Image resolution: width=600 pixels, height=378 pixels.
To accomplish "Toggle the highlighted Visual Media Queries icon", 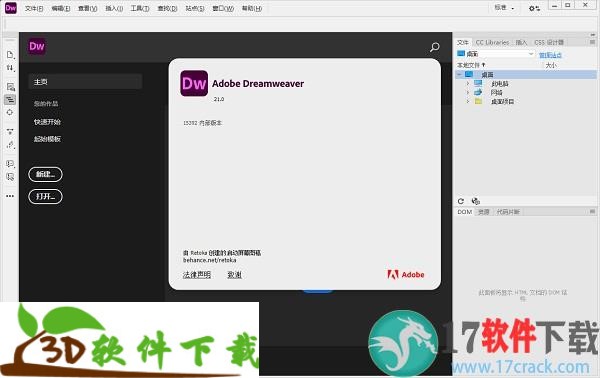I will coord(10,100).
